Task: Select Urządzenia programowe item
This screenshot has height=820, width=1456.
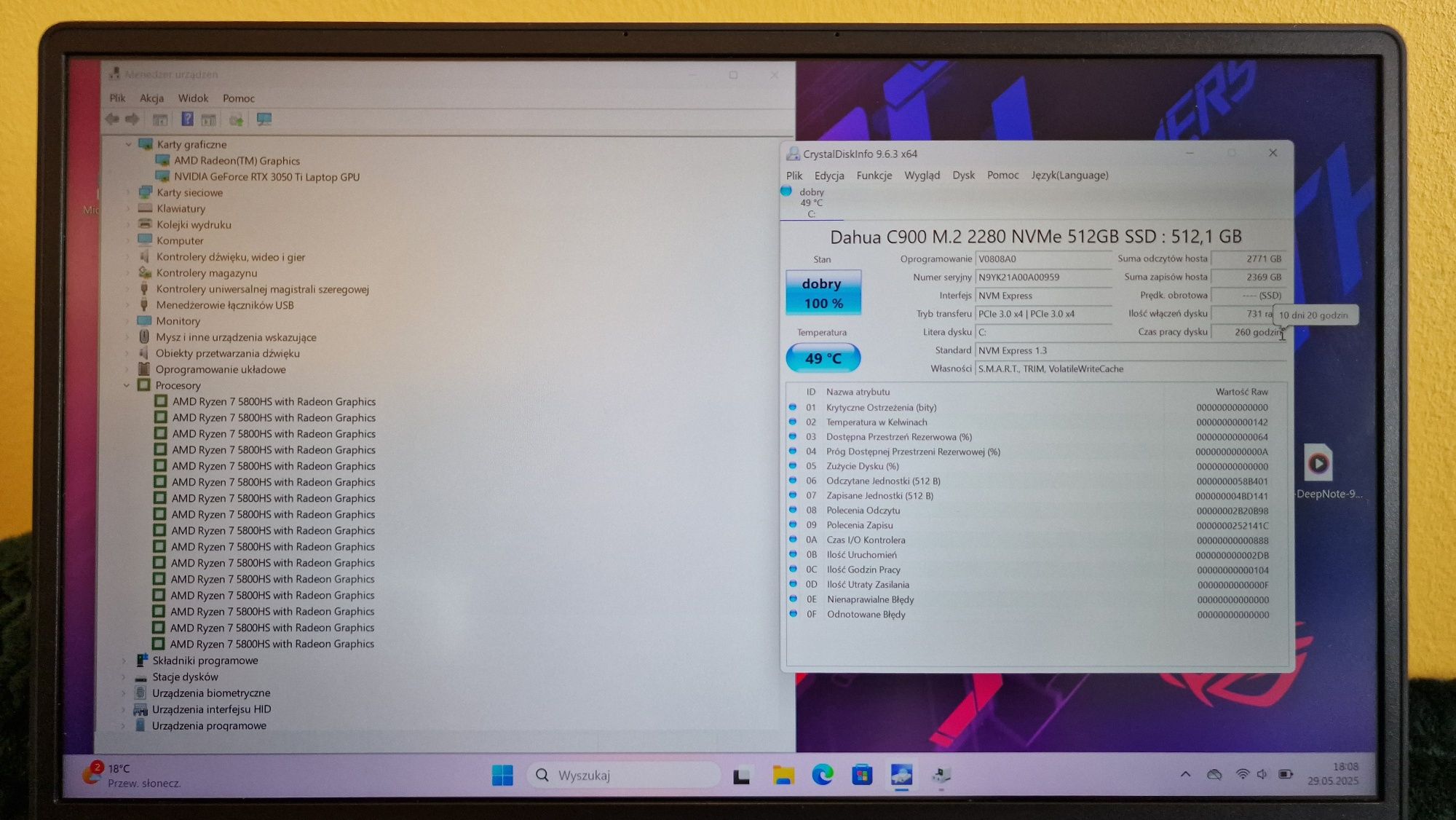Action: (209, 726)
